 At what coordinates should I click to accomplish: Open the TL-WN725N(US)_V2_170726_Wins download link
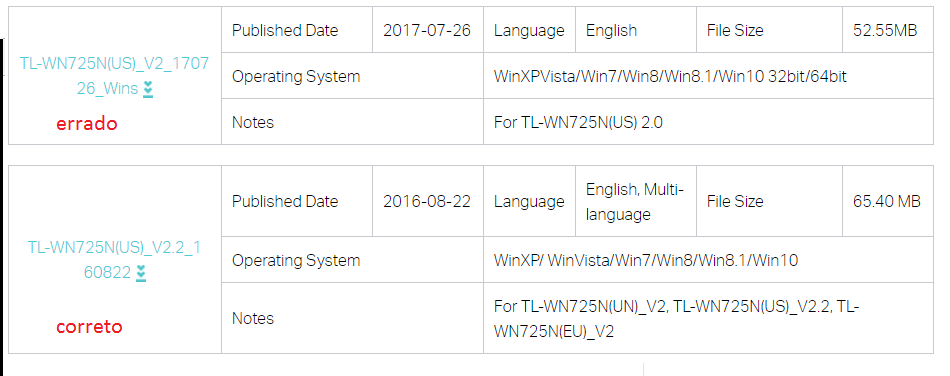pos(115,76)
